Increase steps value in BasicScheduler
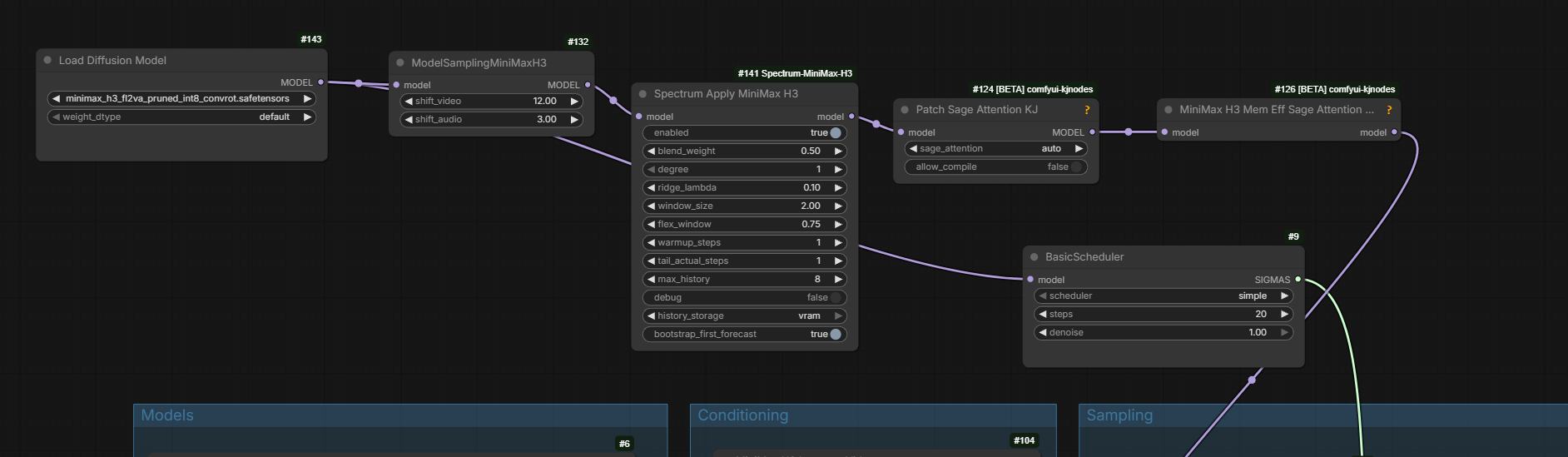This screenshot has height=457, width=1568. (1284, 314)
